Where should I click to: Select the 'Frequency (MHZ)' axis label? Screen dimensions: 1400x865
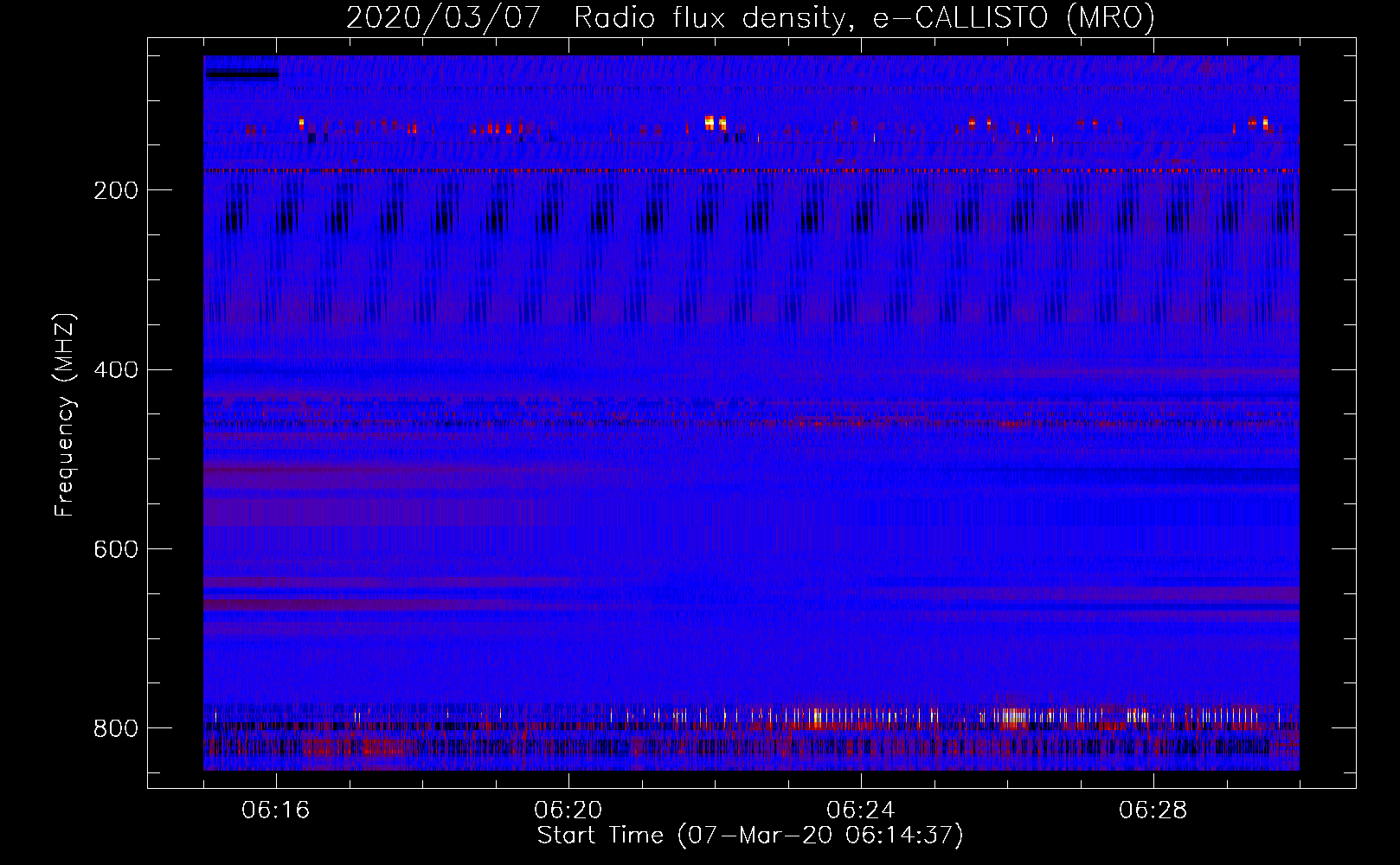pyautogui.click(x=65, y=414)
